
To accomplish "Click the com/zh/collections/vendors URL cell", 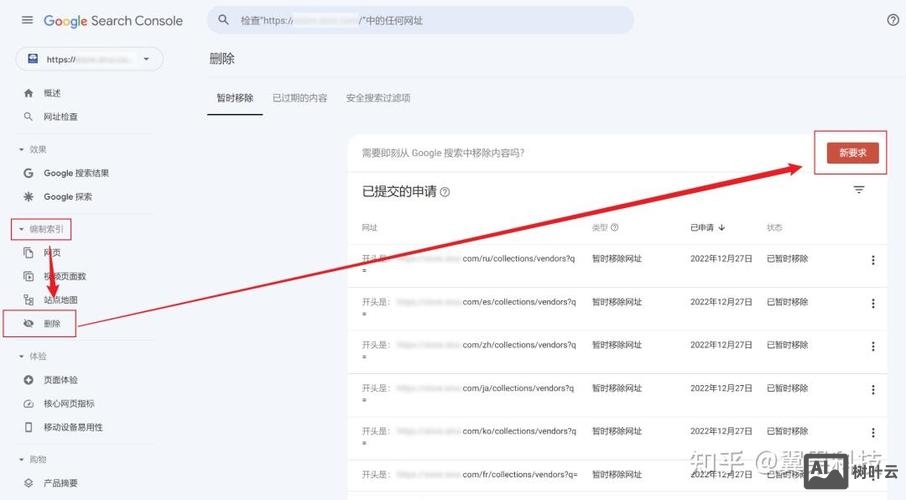I will tap(469, 349).
